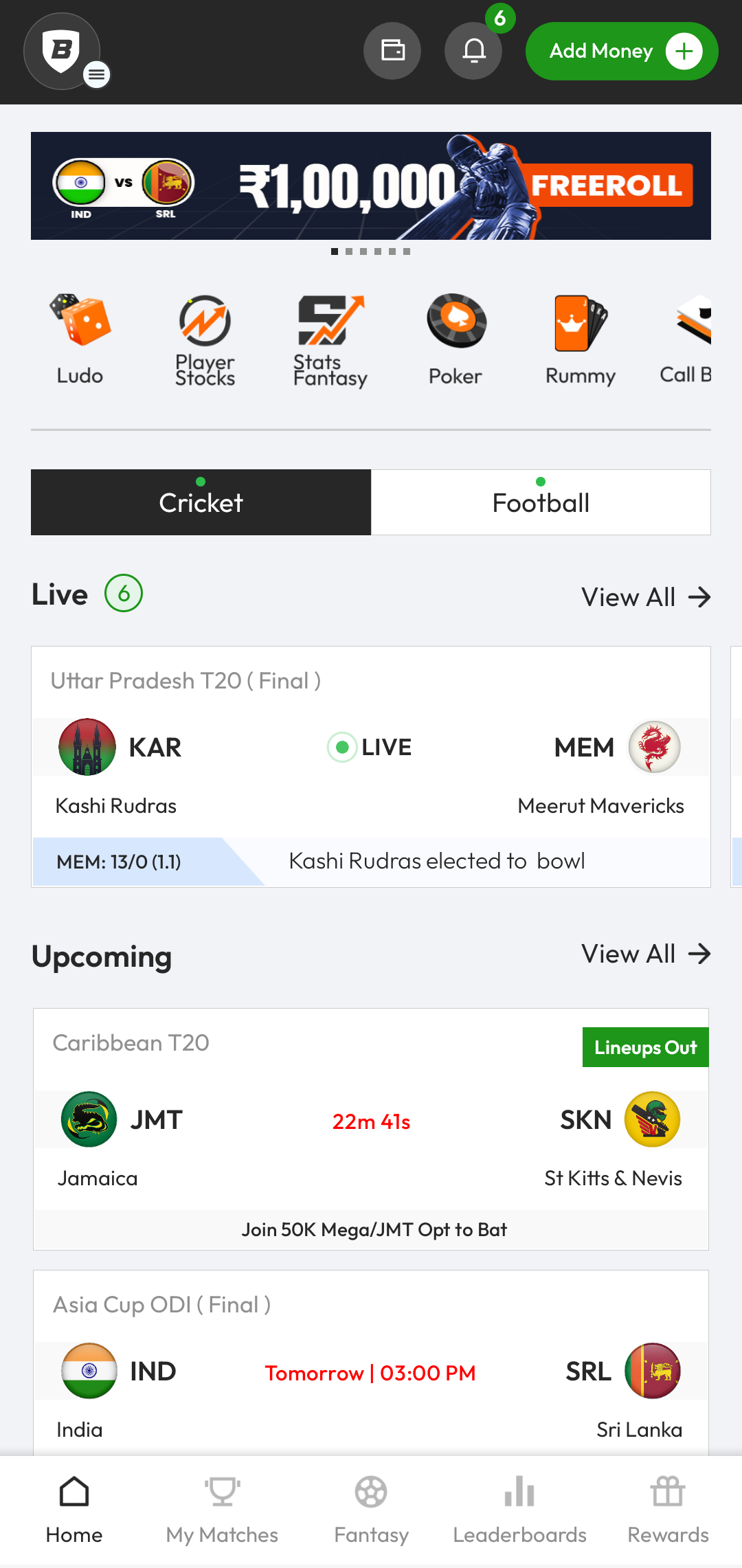742x1568 pixels.
Task: Open notifications bell icon
Action: click(473, 51)
